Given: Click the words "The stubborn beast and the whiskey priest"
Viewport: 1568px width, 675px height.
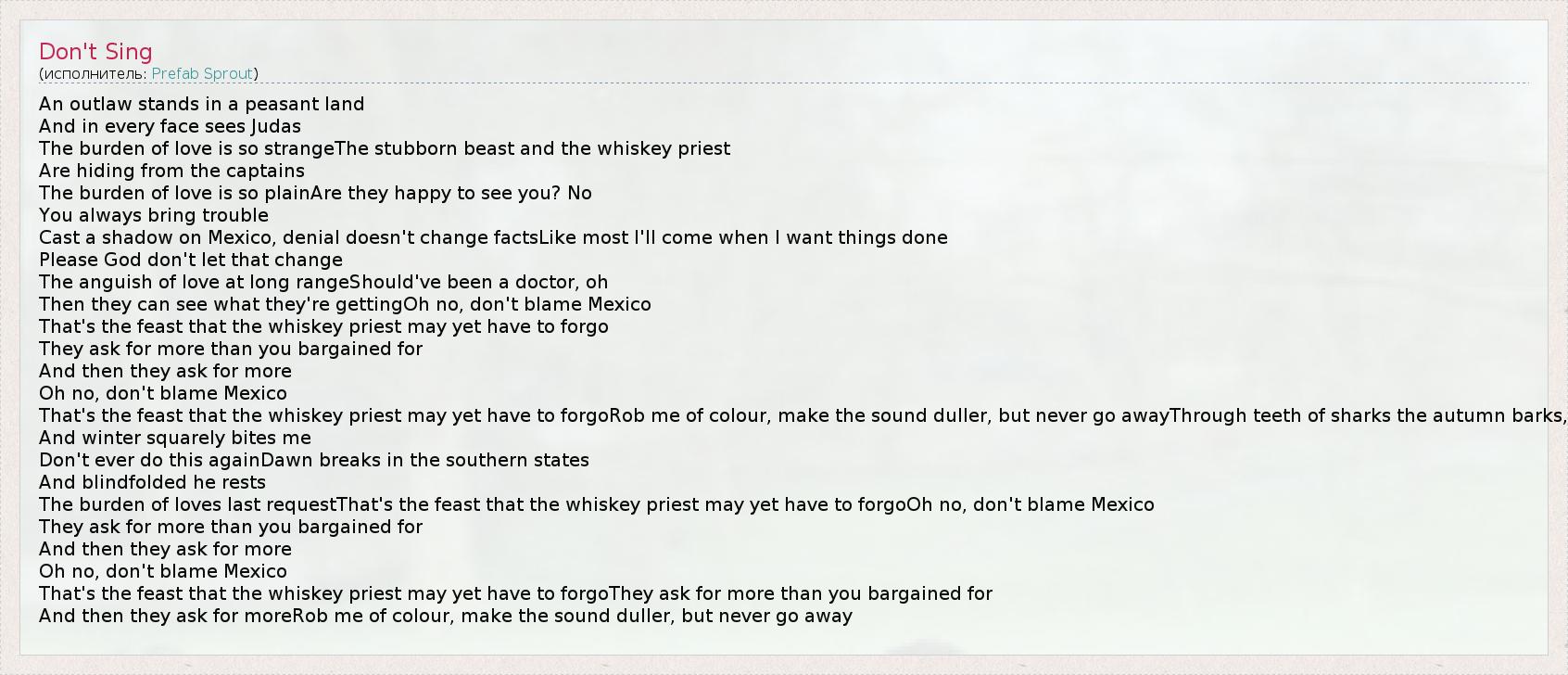Looking at the screenshot, I should (x=532, y=148).
